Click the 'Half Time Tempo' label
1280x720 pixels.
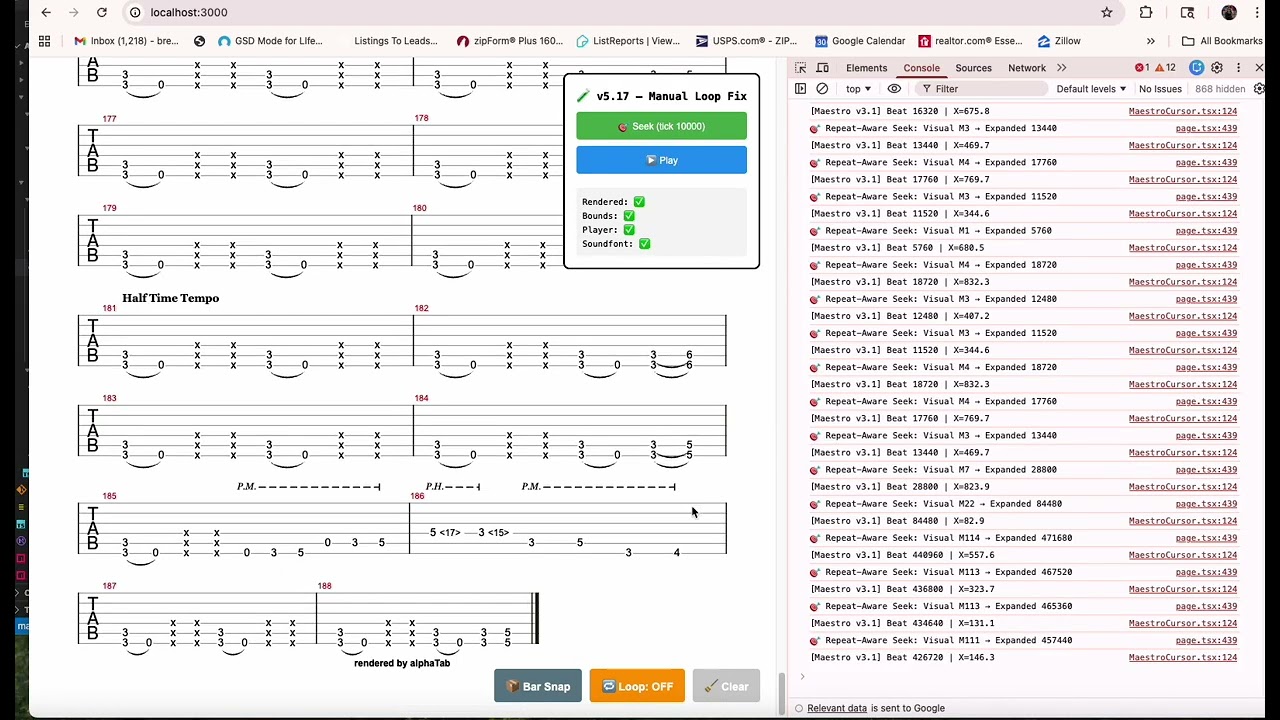click(170, 298)
